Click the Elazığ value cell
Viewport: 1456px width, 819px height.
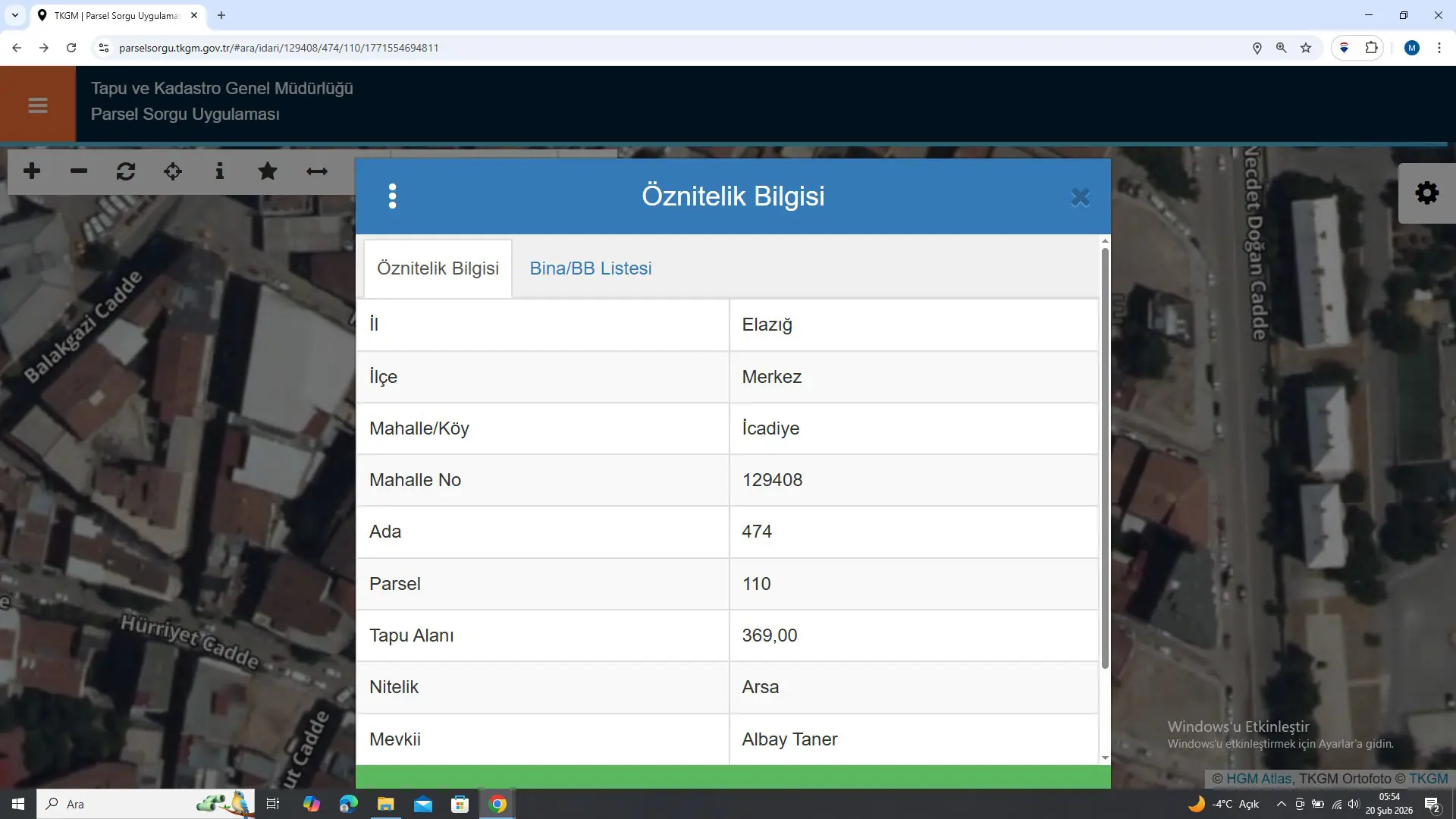pos(914,325)
